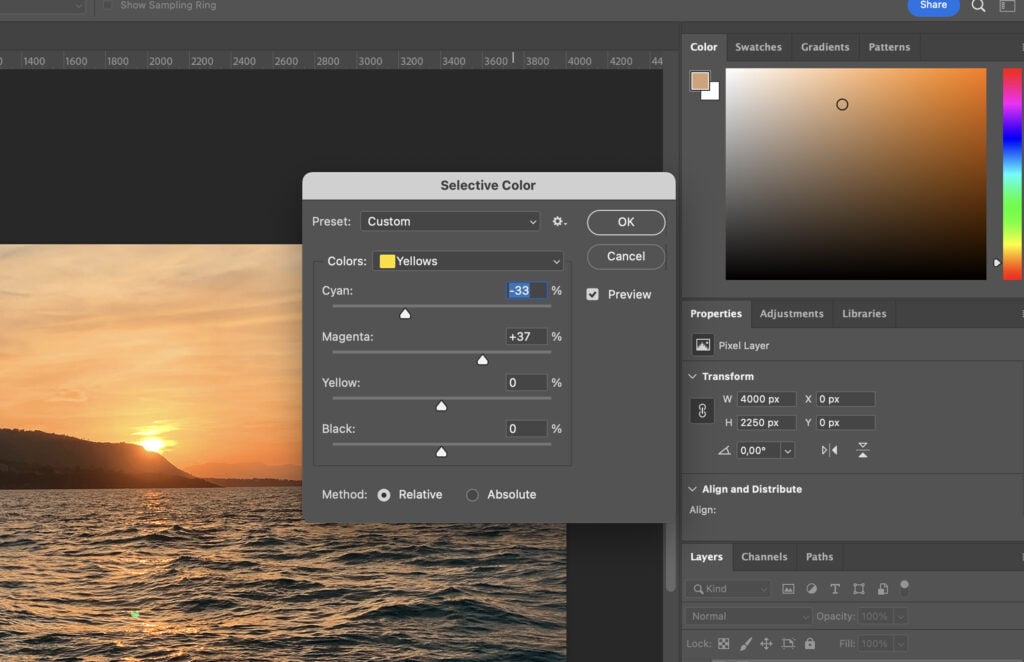
Task: Click OK to apply Selective Color
Action: point(625,222)
